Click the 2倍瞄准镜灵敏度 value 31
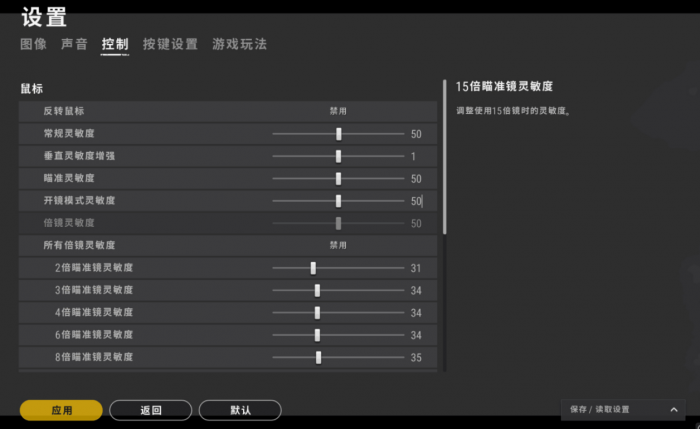700x429 pixels. tap(416, 268)
